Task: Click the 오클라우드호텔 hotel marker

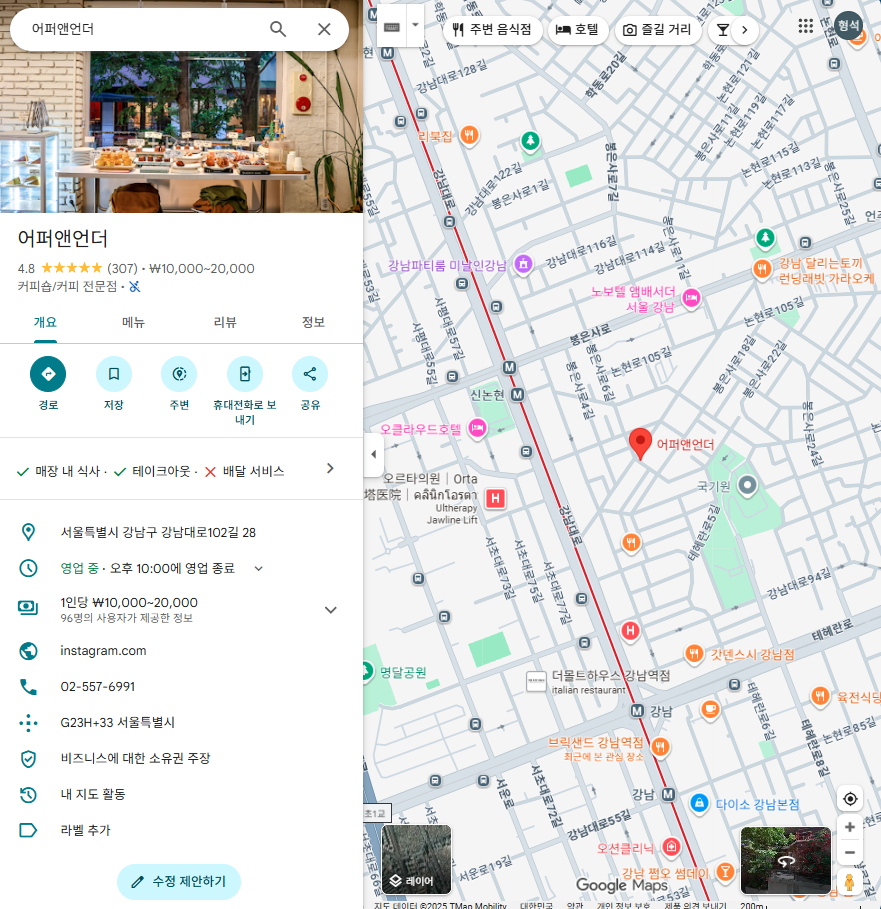Action: coord(478,429)
